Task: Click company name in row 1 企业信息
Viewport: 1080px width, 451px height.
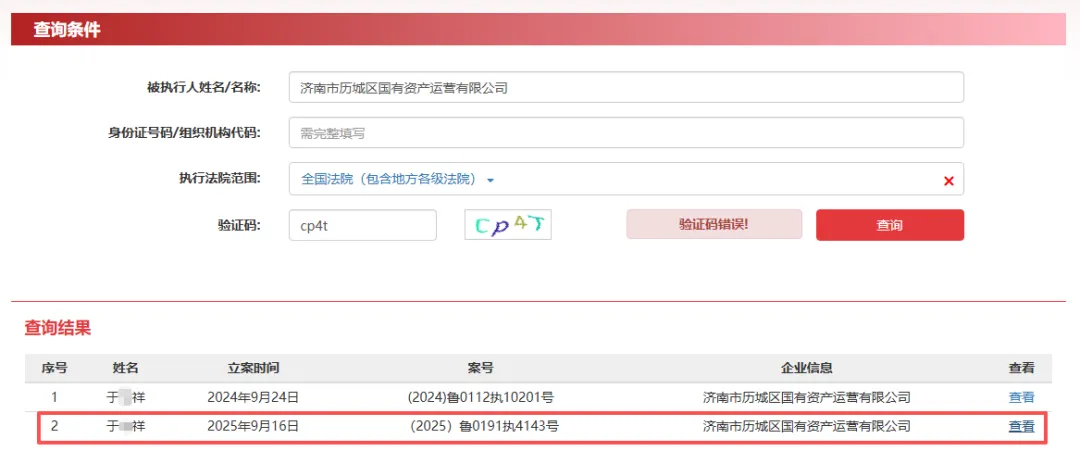Action: coord(807,397)
